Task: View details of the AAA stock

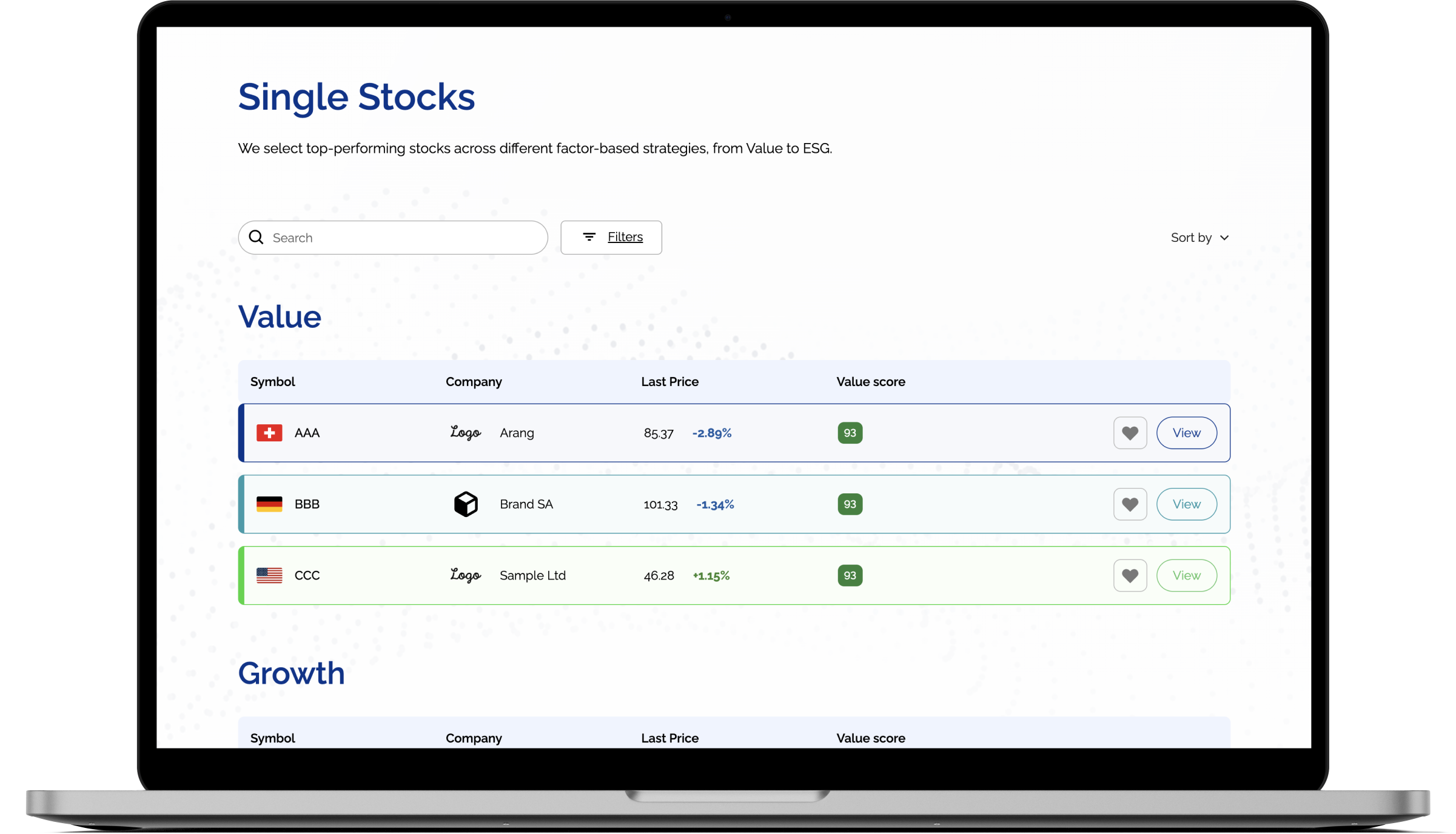Action: [1186, 433]
